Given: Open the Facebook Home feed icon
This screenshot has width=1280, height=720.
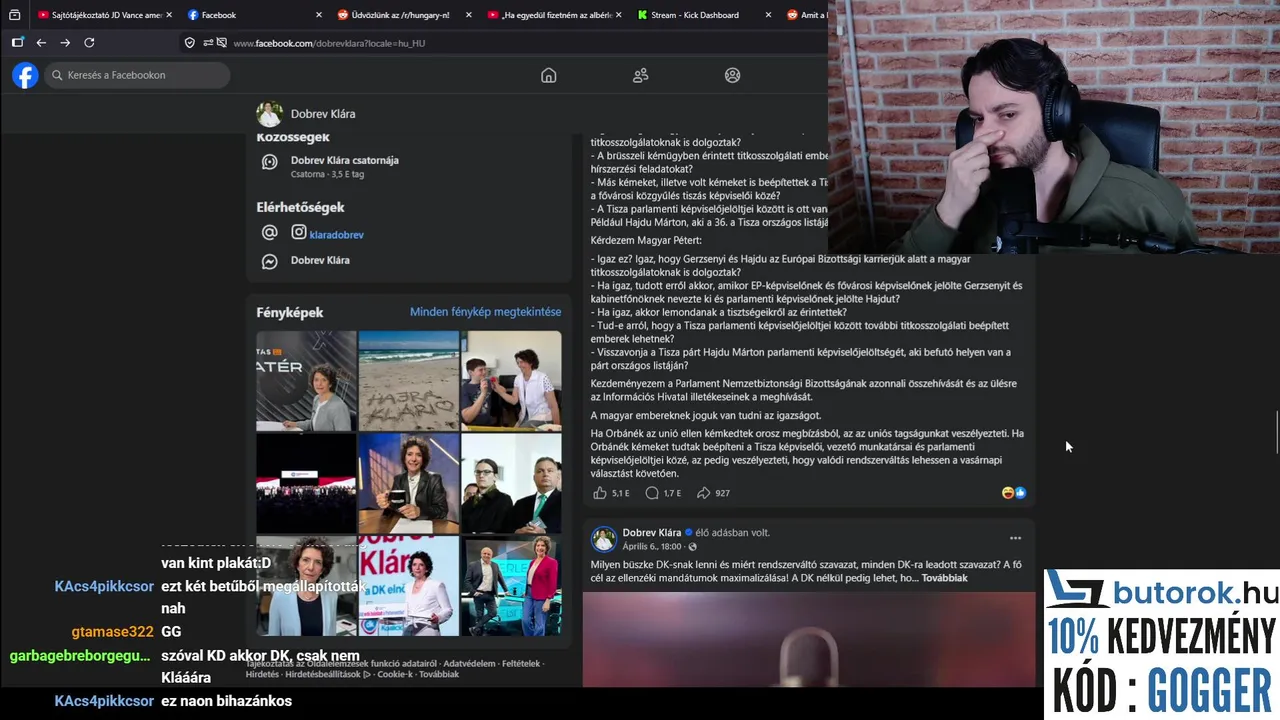Looking at the screenshot, I should [x=548, y=75].
